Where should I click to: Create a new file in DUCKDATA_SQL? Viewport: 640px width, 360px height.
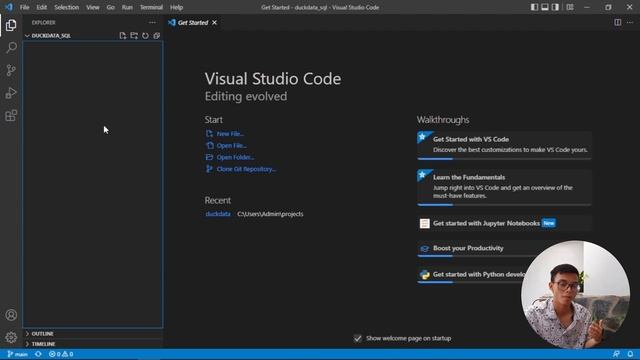click(x=122, y=36)
